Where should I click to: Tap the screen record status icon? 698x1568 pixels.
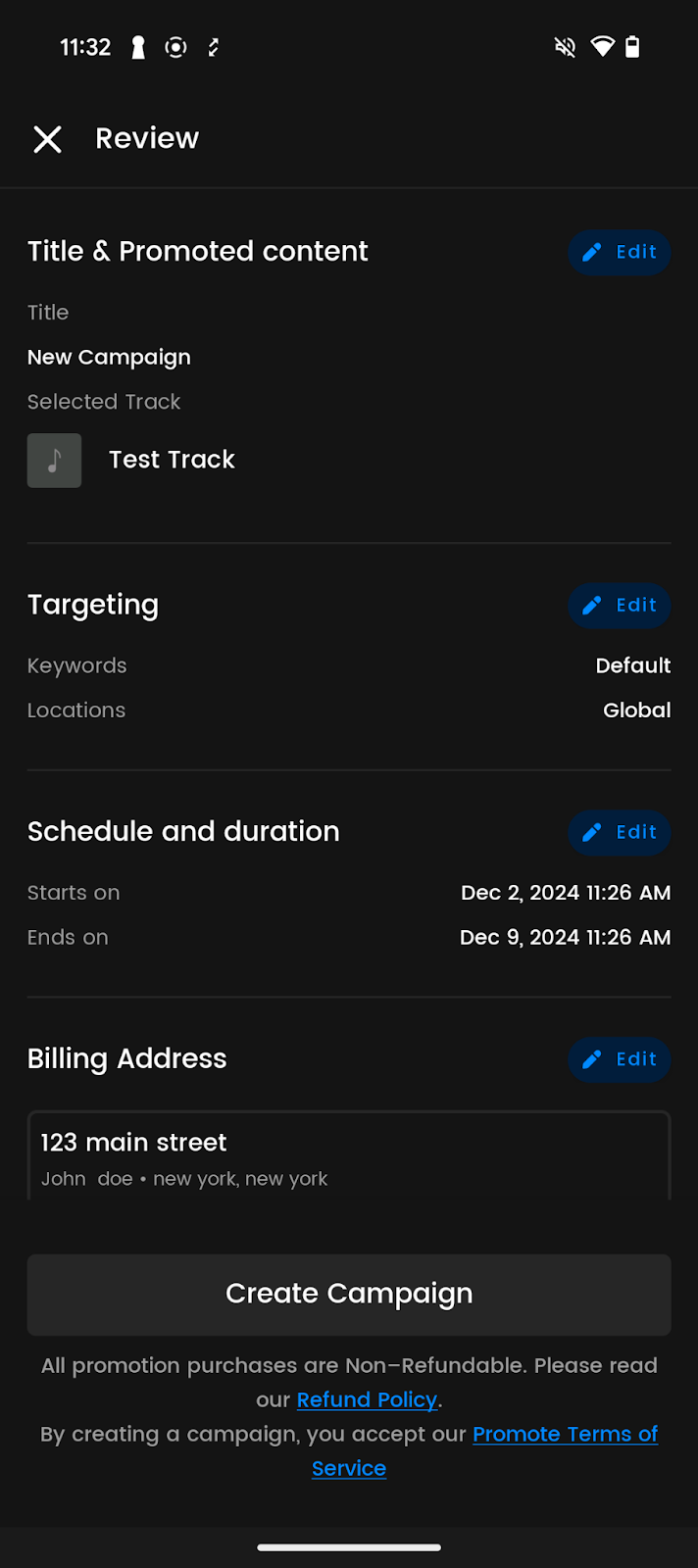(175, 47)
